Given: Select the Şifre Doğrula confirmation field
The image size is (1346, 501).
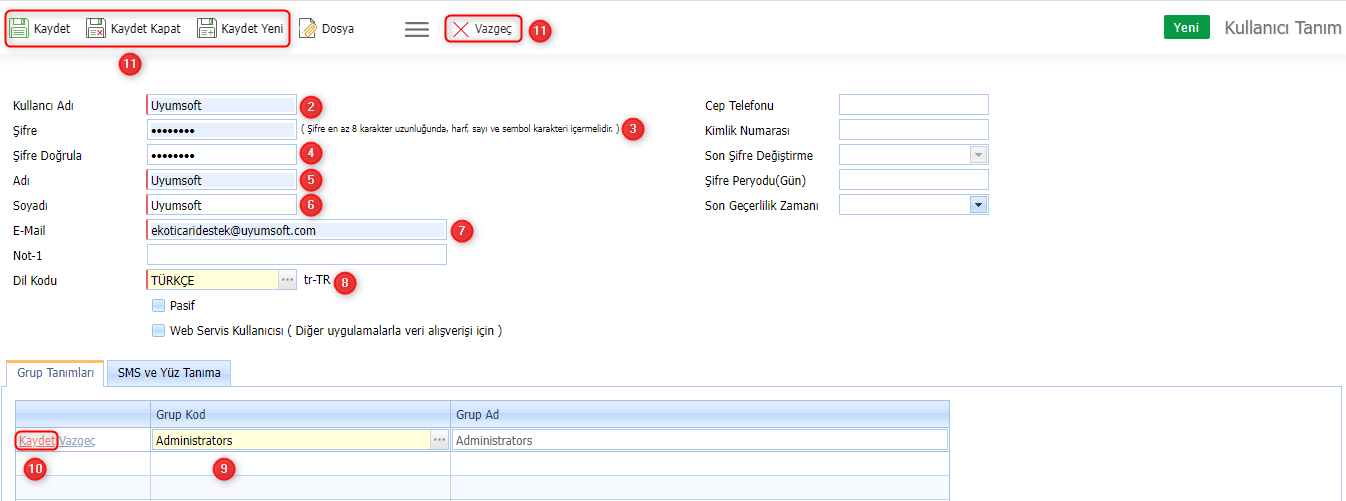Looking at the screenshot, I should coord(222,155).
